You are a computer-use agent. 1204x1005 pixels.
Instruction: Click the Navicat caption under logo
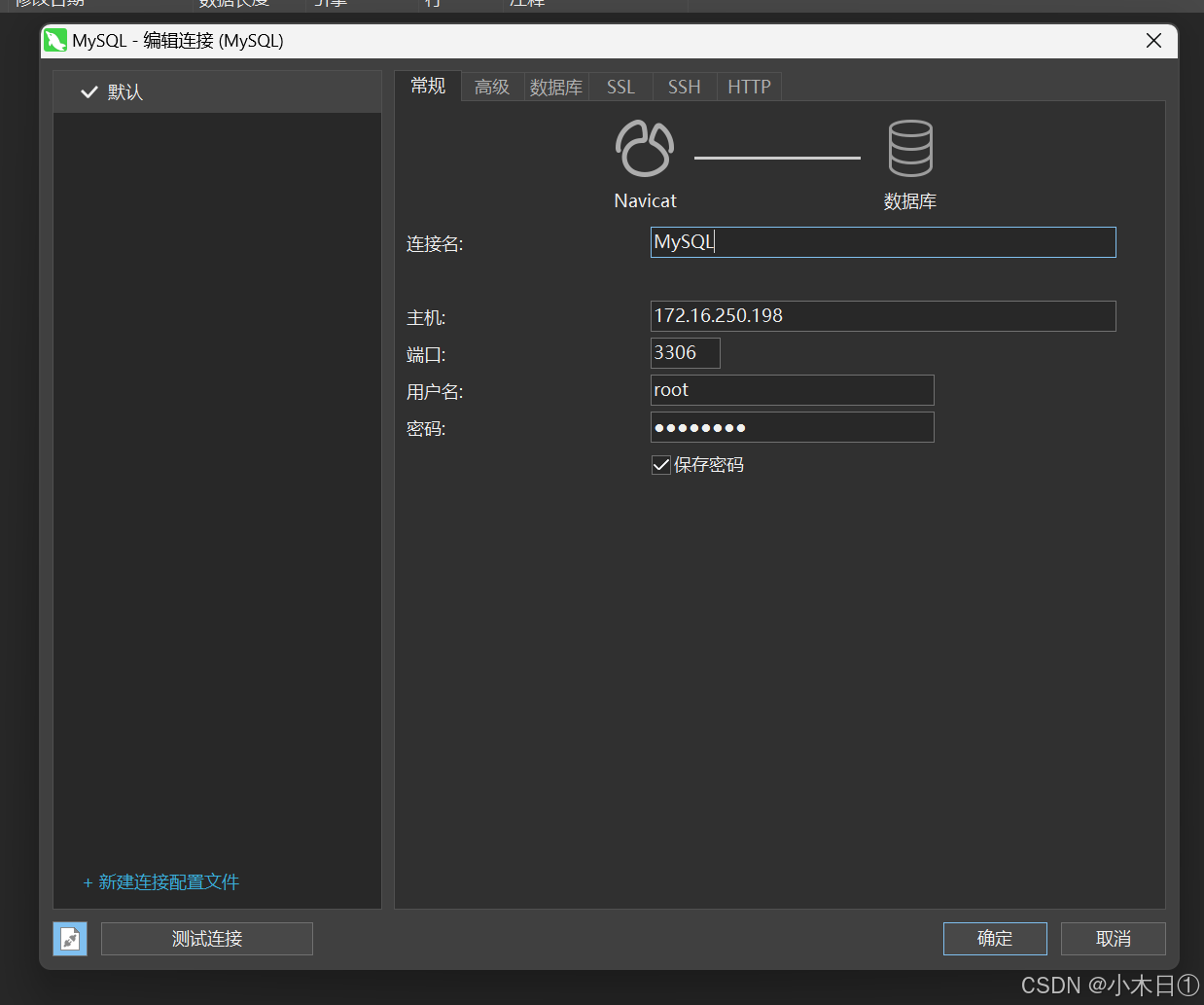[646, 200]
